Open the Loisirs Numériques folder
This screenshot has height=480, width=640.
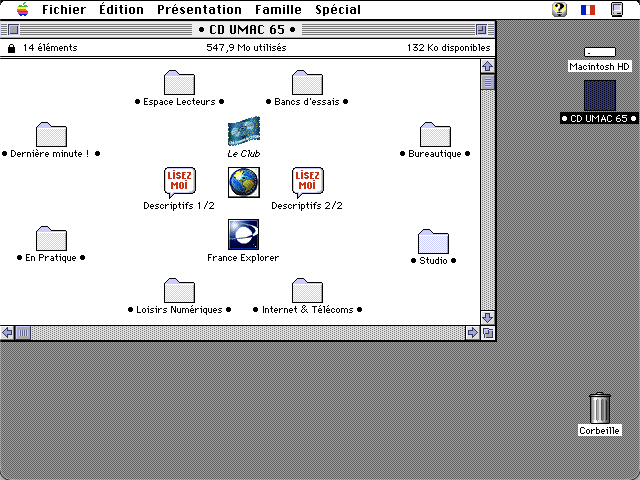click(179, 291)
